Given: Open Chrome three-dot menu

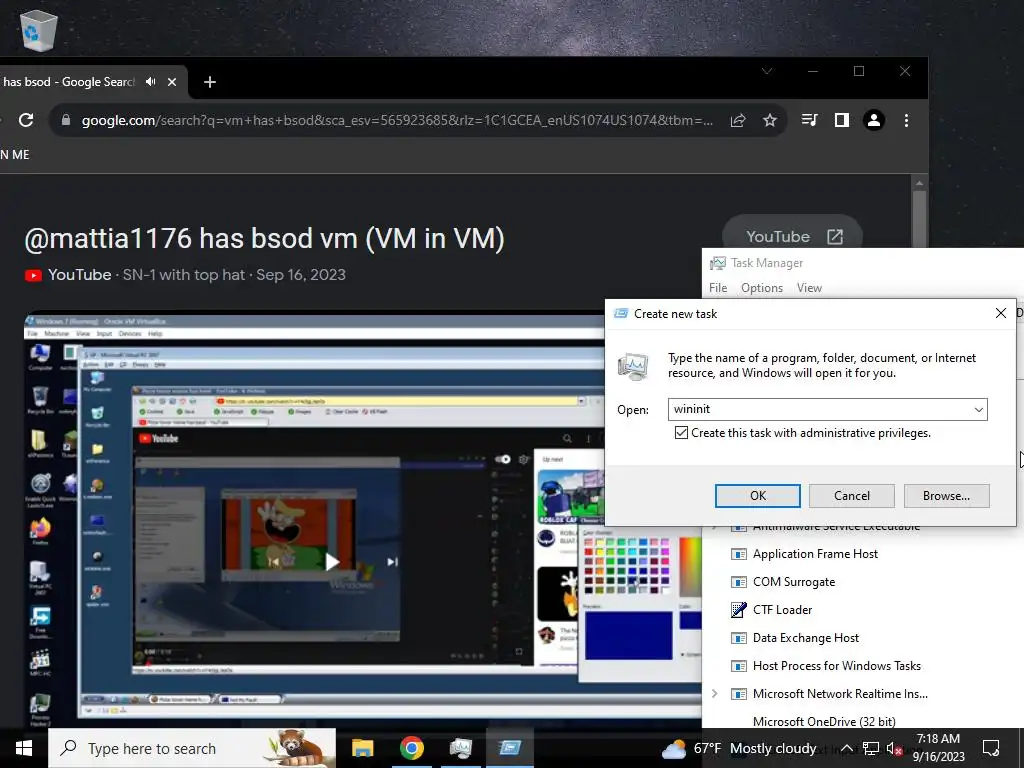Looking at the screenshot, I should coord(906,120).
